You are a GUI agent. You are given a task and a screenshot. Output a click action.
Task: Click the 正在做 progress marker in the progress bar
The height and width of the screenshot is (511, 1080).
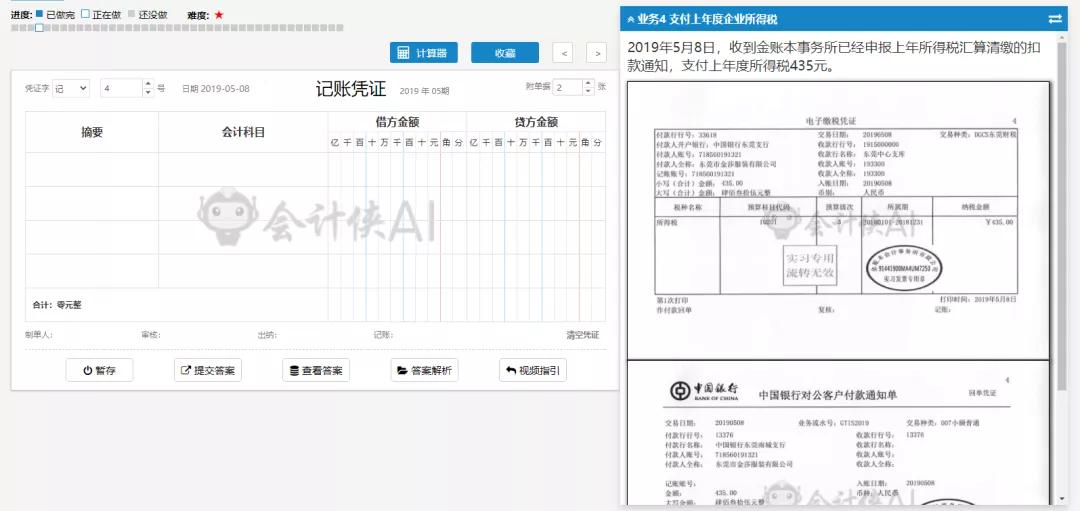click(39, 28)
